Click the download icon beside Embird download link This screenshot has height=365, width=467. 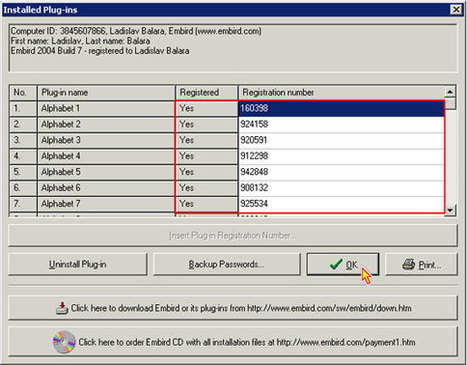pos(62,308)
